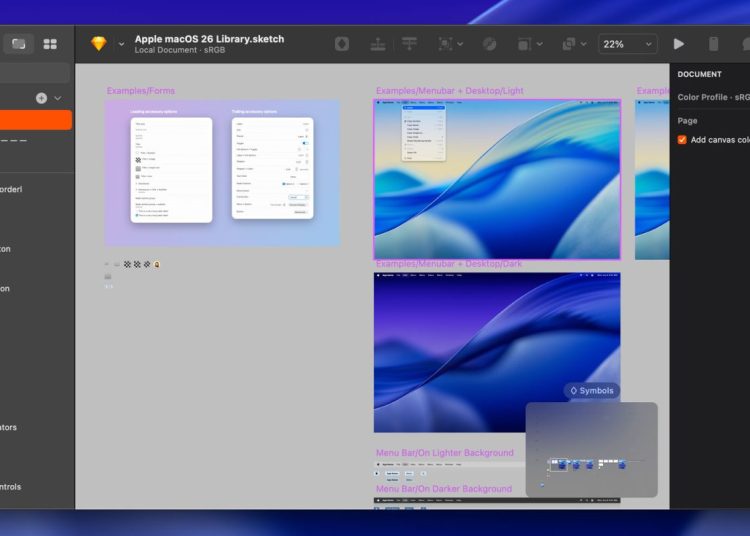Click the Symbols badge on canvas
The image size is (750, 536).
coord(591,390)
